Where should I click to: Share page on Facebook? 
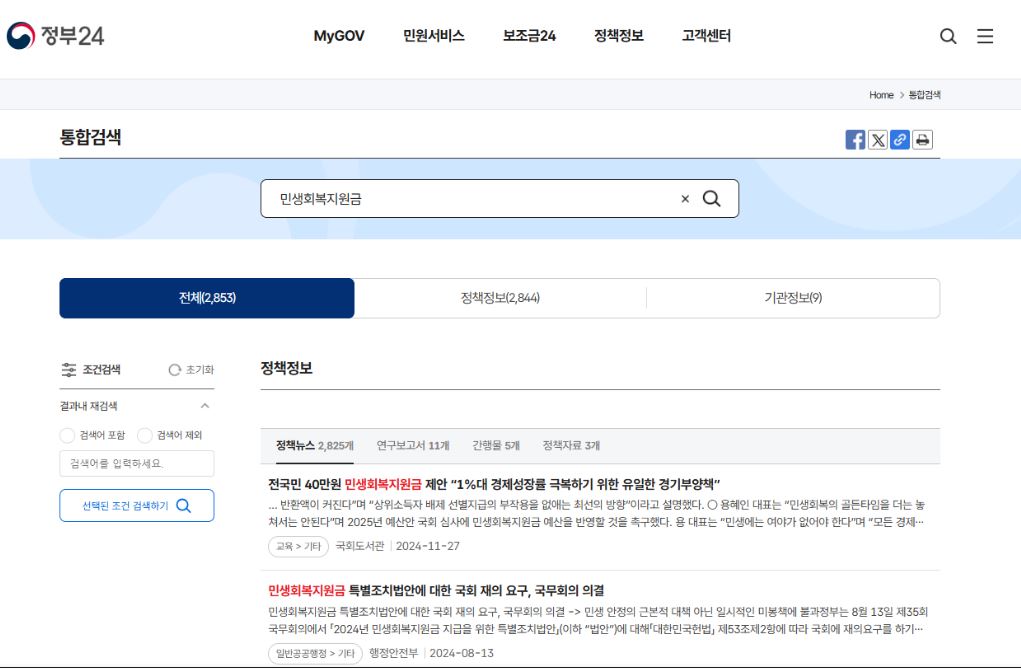click(855, 139)
